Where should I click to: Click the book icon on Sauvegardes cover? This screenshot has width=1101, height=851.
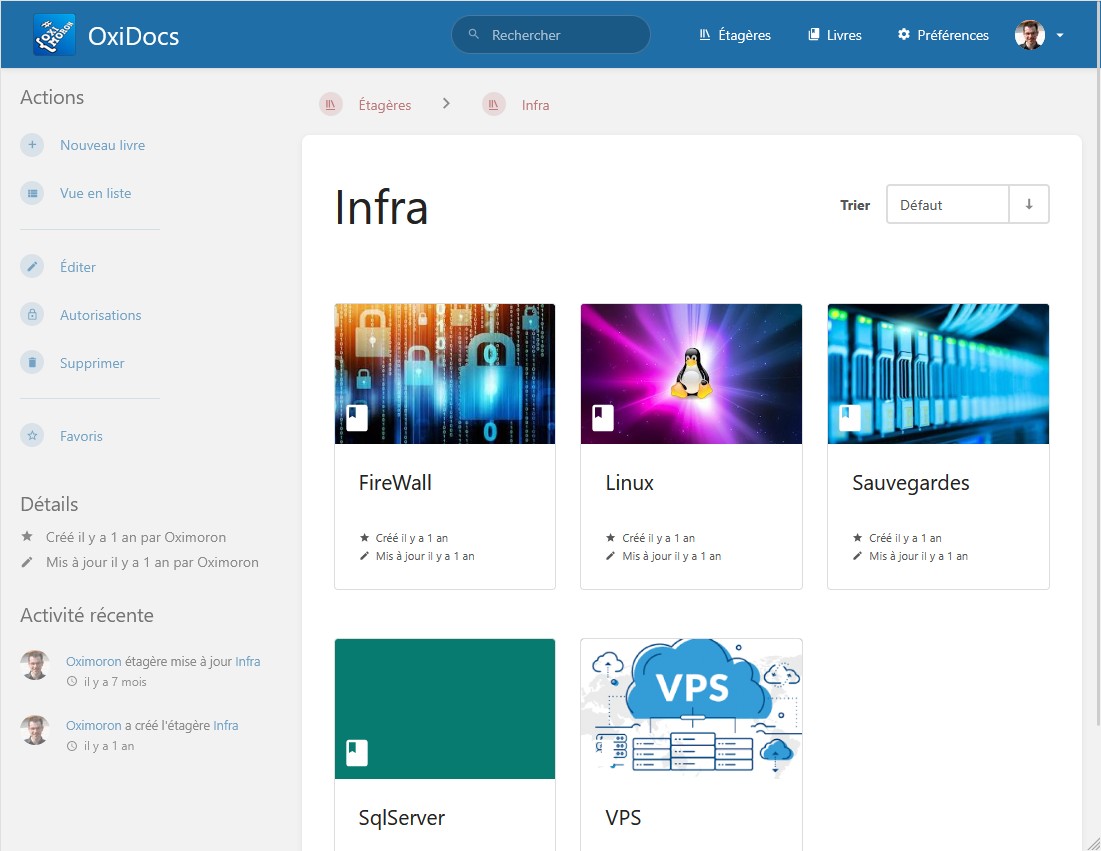[x=850, y=417]
